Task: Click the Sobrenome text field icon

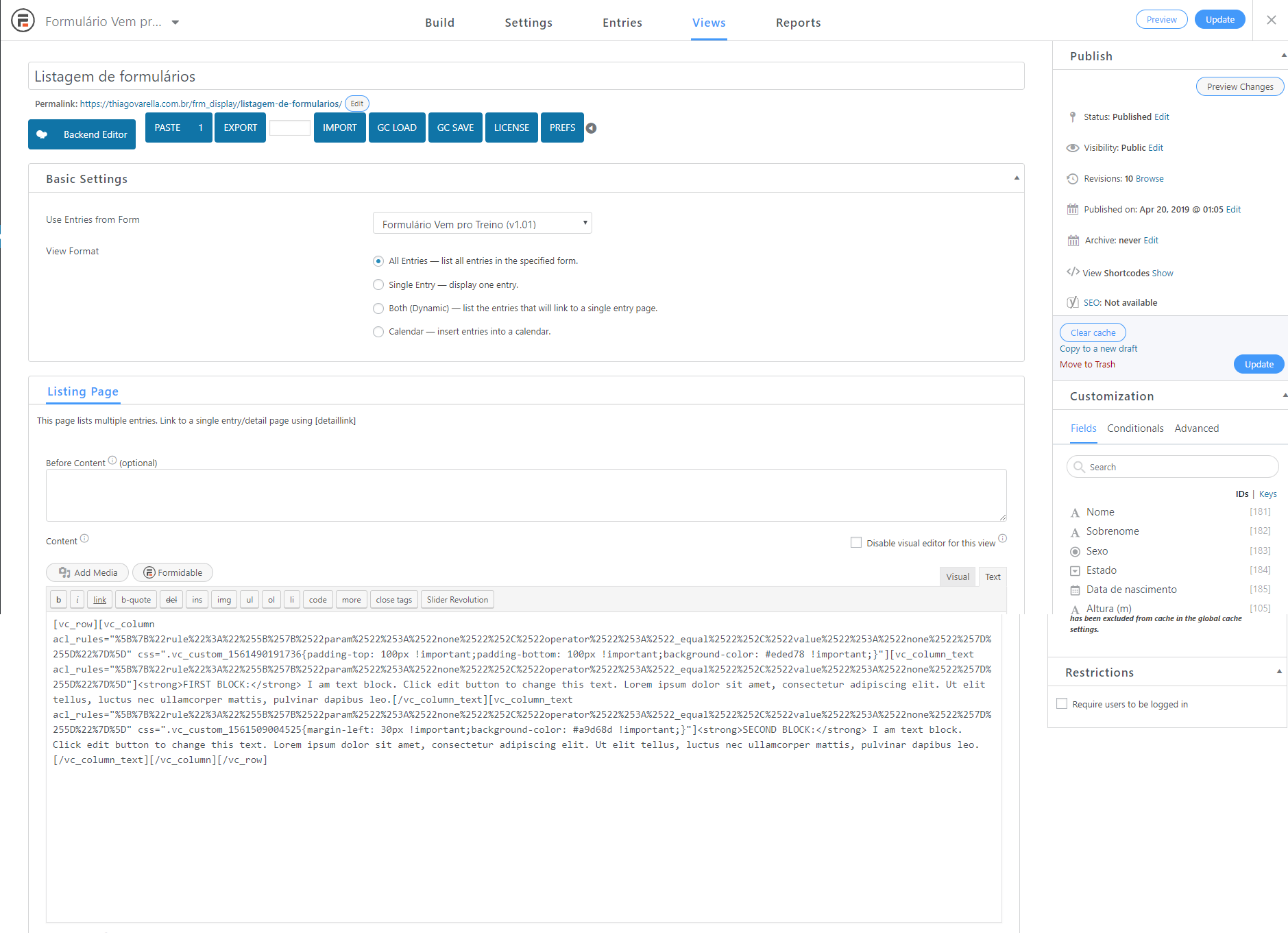Action: (x=1075, y=533)
